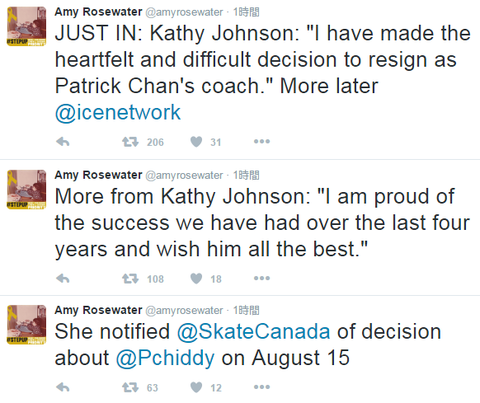This screenshot has width=480, height=403.
Task: Retweet the tweet with 63 retweets
Action: 130,387
